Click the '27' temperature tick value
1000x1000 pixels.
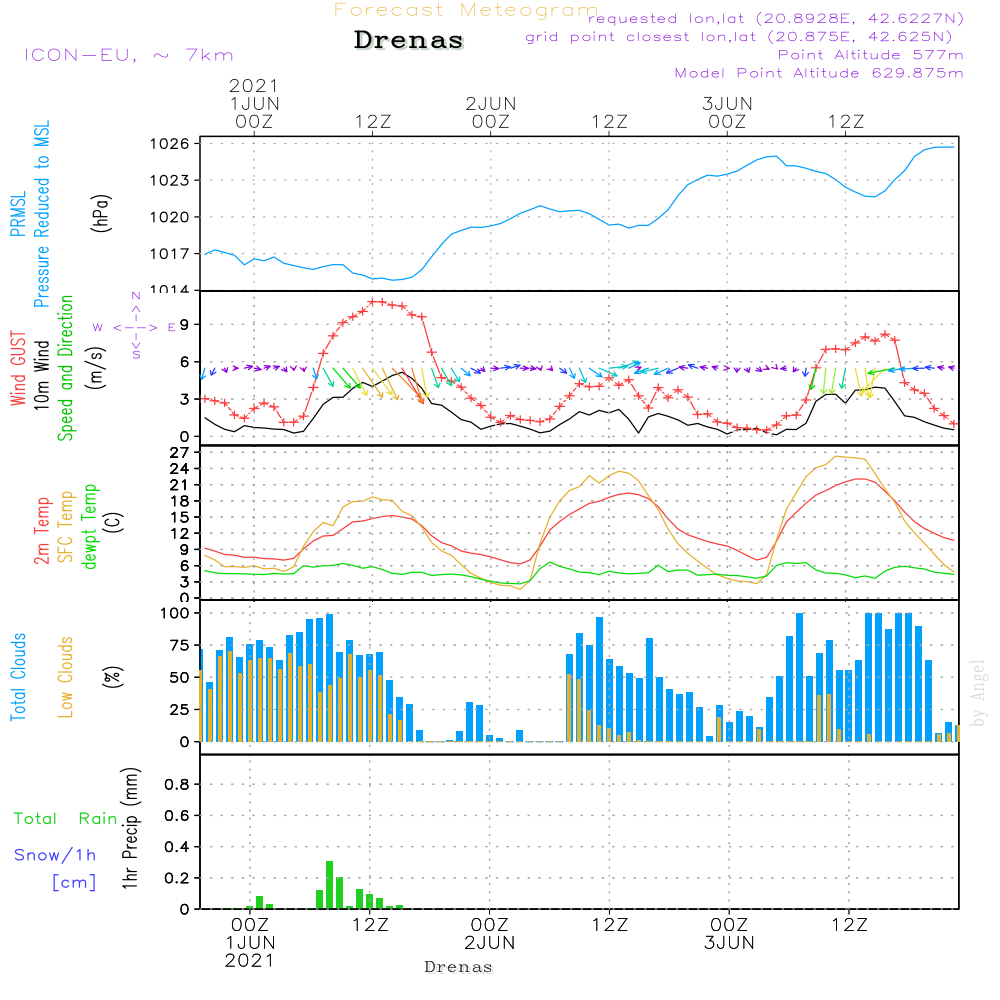[179, 453]
